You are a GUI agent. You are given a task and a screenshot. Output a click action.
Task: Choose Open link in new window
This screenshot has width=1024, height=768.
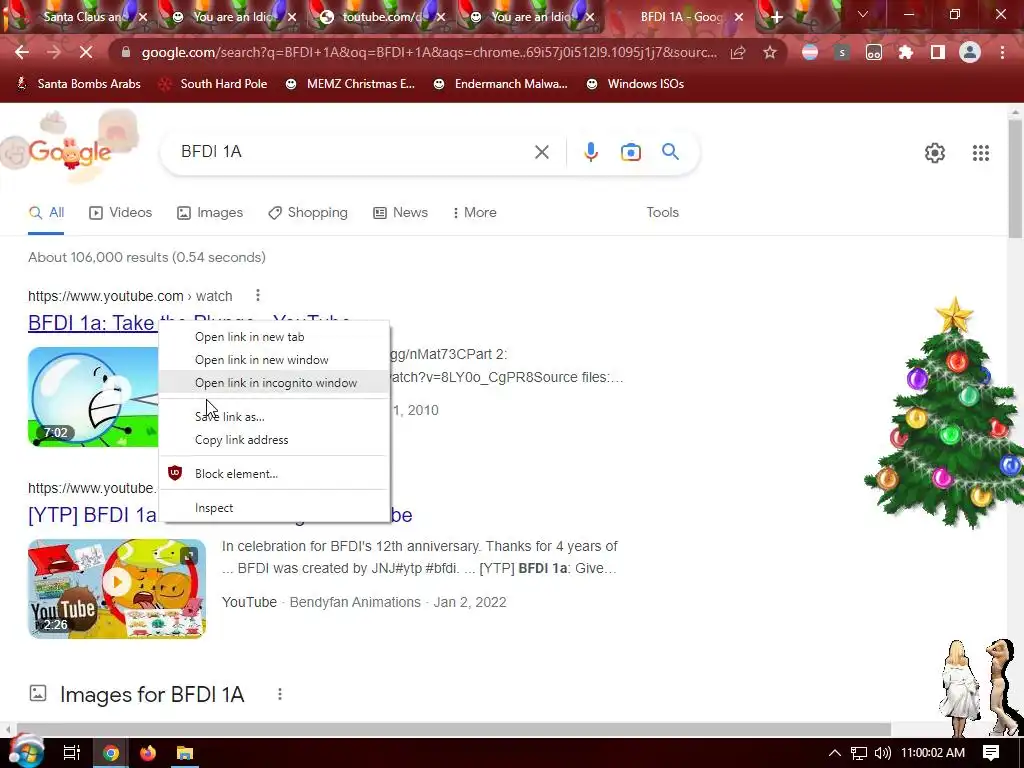tap(274, 360)
